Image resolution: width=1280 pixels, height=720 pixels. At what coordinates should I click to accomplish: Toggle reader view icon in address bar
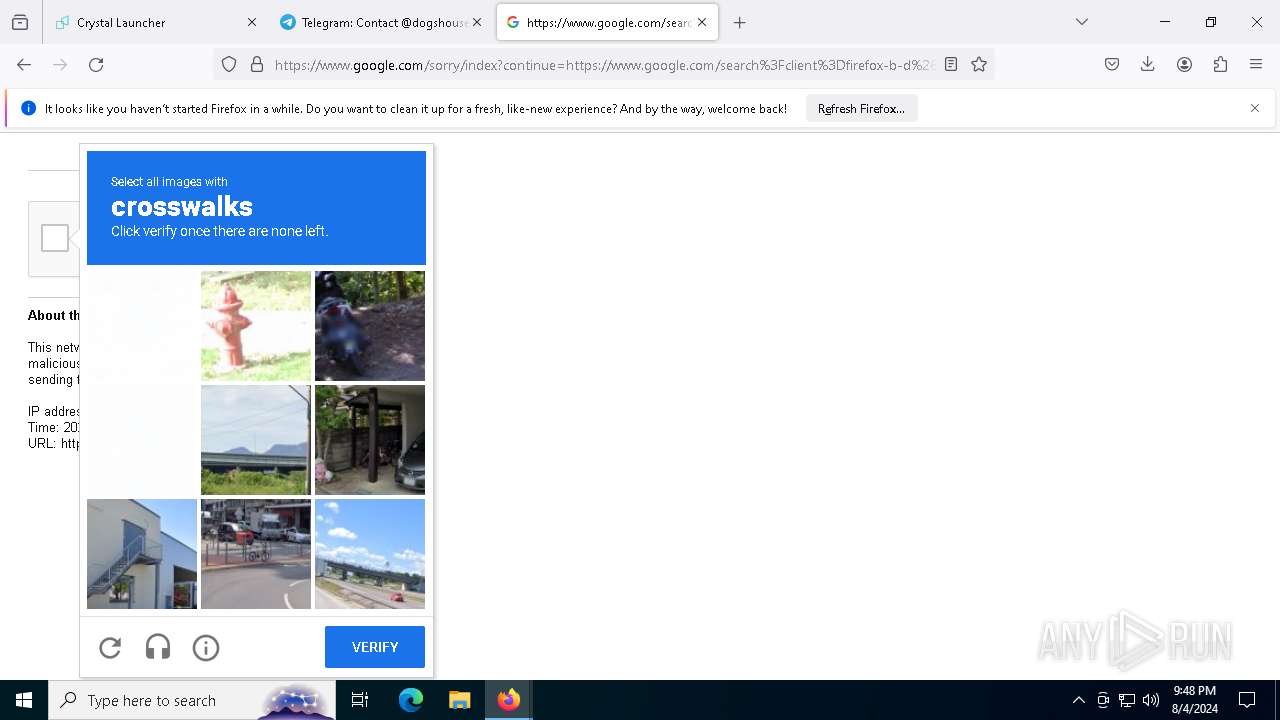pyautogui.click(x=951, y=65)
